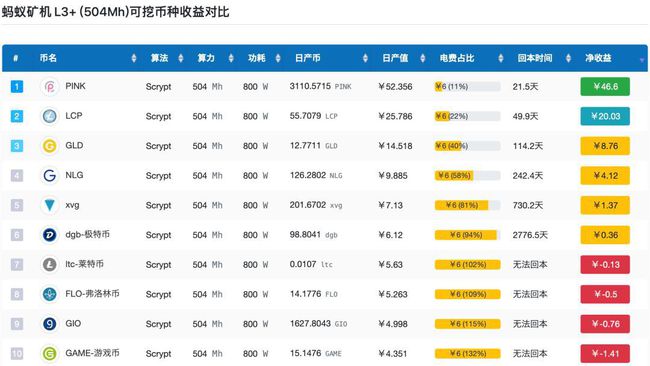Click the 回本时间 column header
The image size is (650, 366).
(535, 58)
